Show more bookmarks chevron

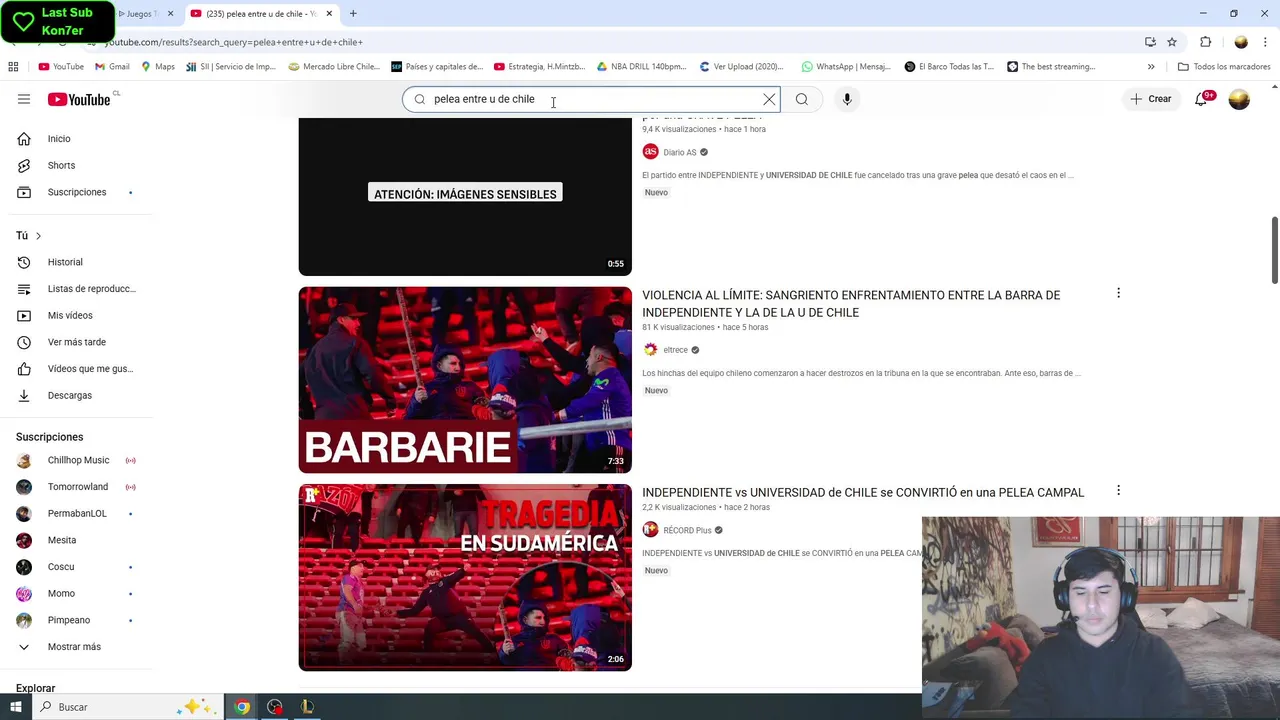pos(1151,67)
